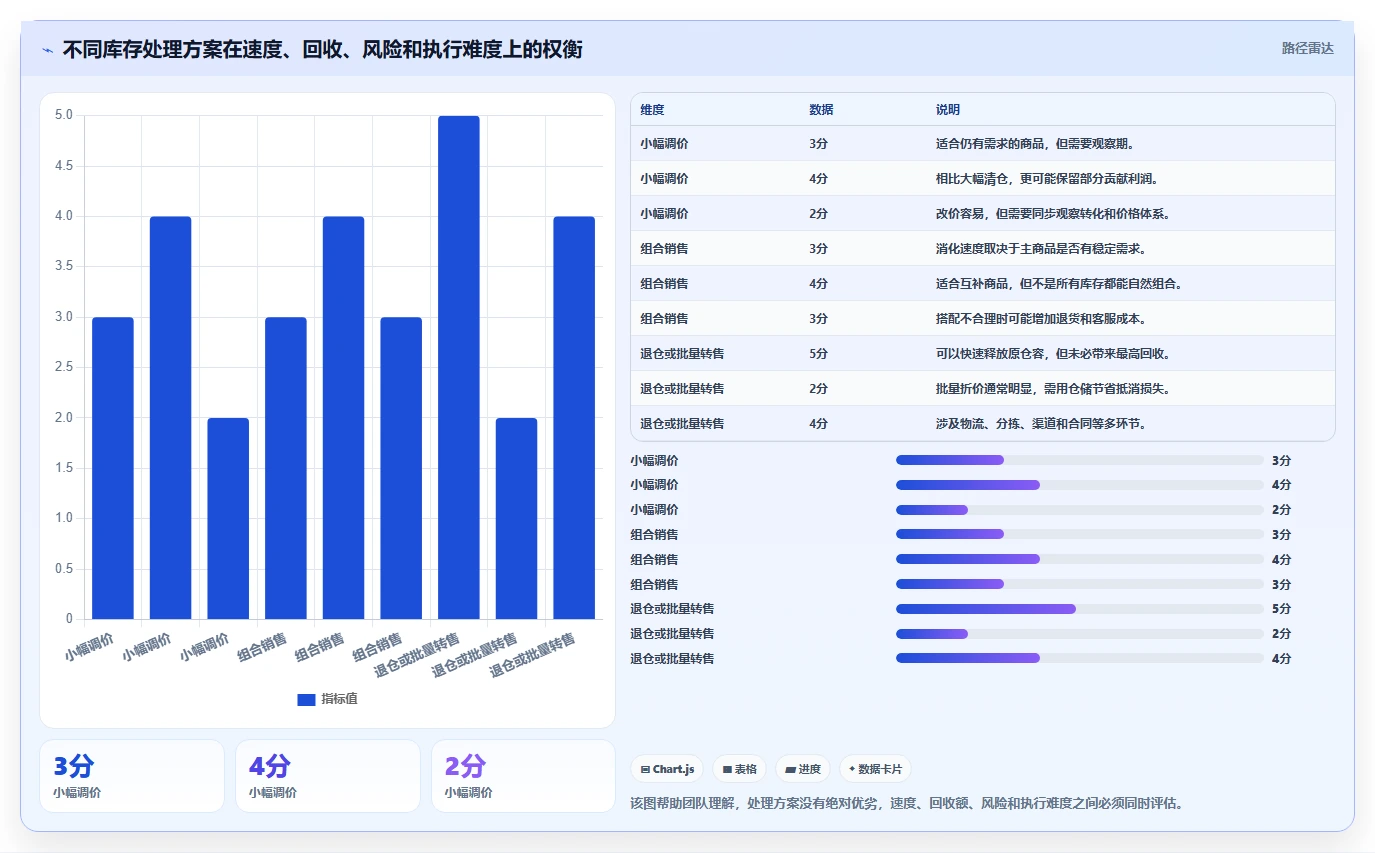Image resolution: width=1375 pixels, height=853 pixels.
Task: Click the 5分 cell in the table
Action: 819,354
